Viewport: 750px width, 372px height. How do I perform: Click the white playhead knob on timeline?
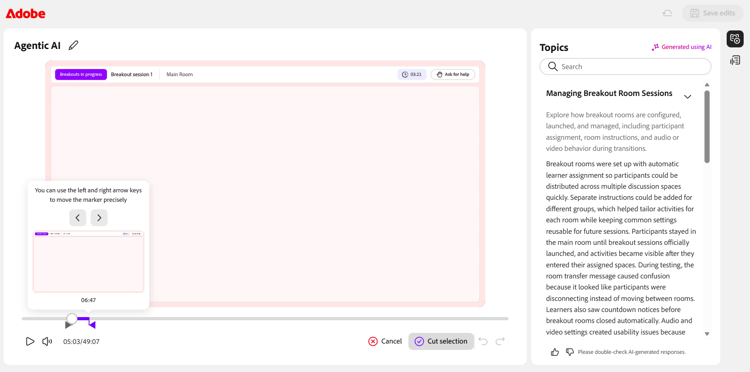[x=72, y=318]
